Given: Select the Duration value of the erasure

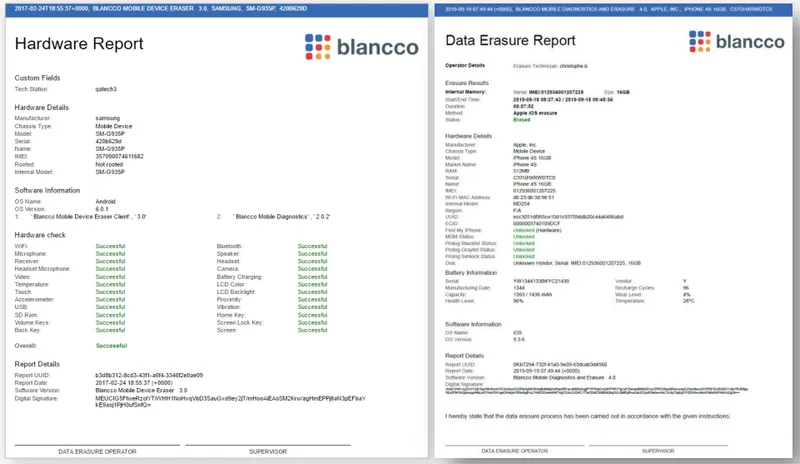Looking at the screenshot, I should point(521,106).
